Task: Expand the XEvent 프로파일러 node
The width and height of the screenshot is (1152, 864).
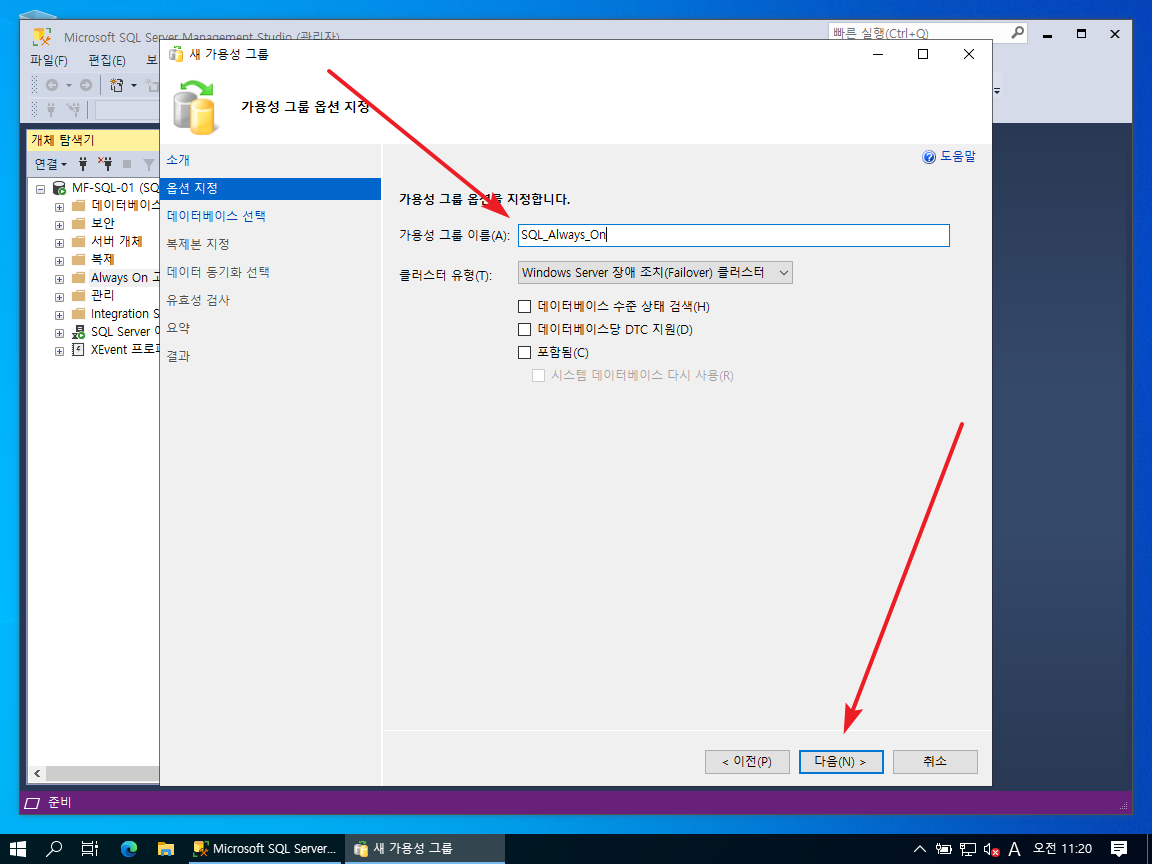Action: pos(60,351)
